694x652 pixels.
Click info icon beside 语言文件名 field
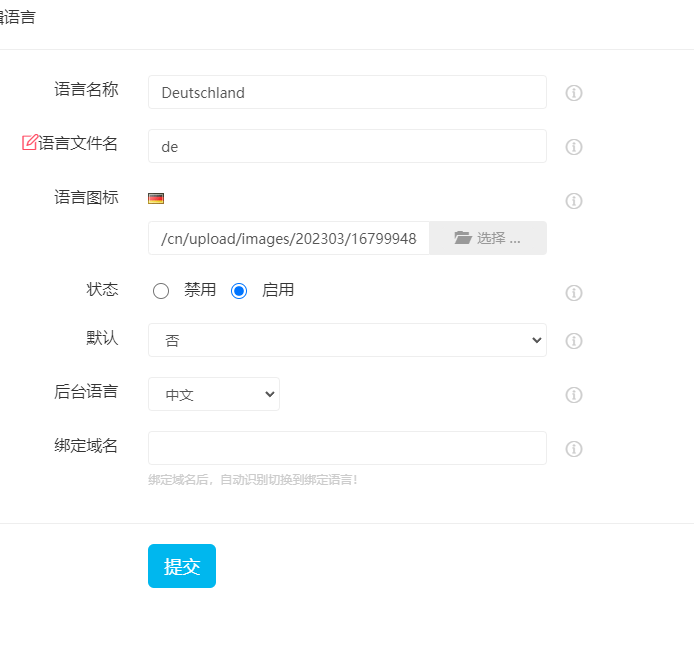pos(574,147)
